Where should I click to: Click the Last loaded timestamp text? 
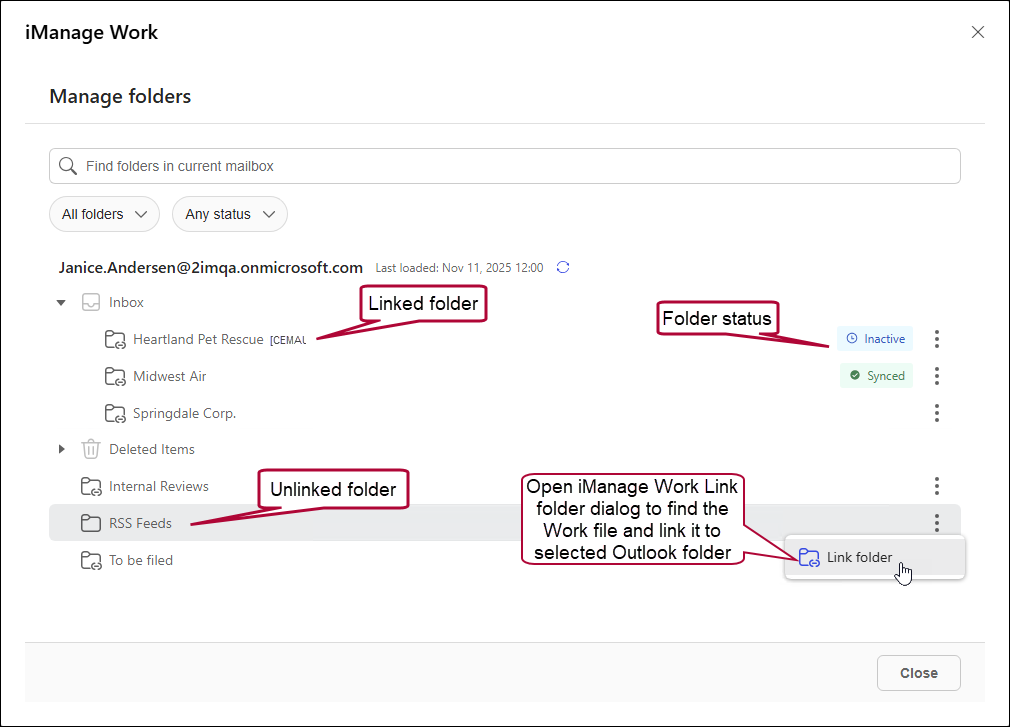459,268
